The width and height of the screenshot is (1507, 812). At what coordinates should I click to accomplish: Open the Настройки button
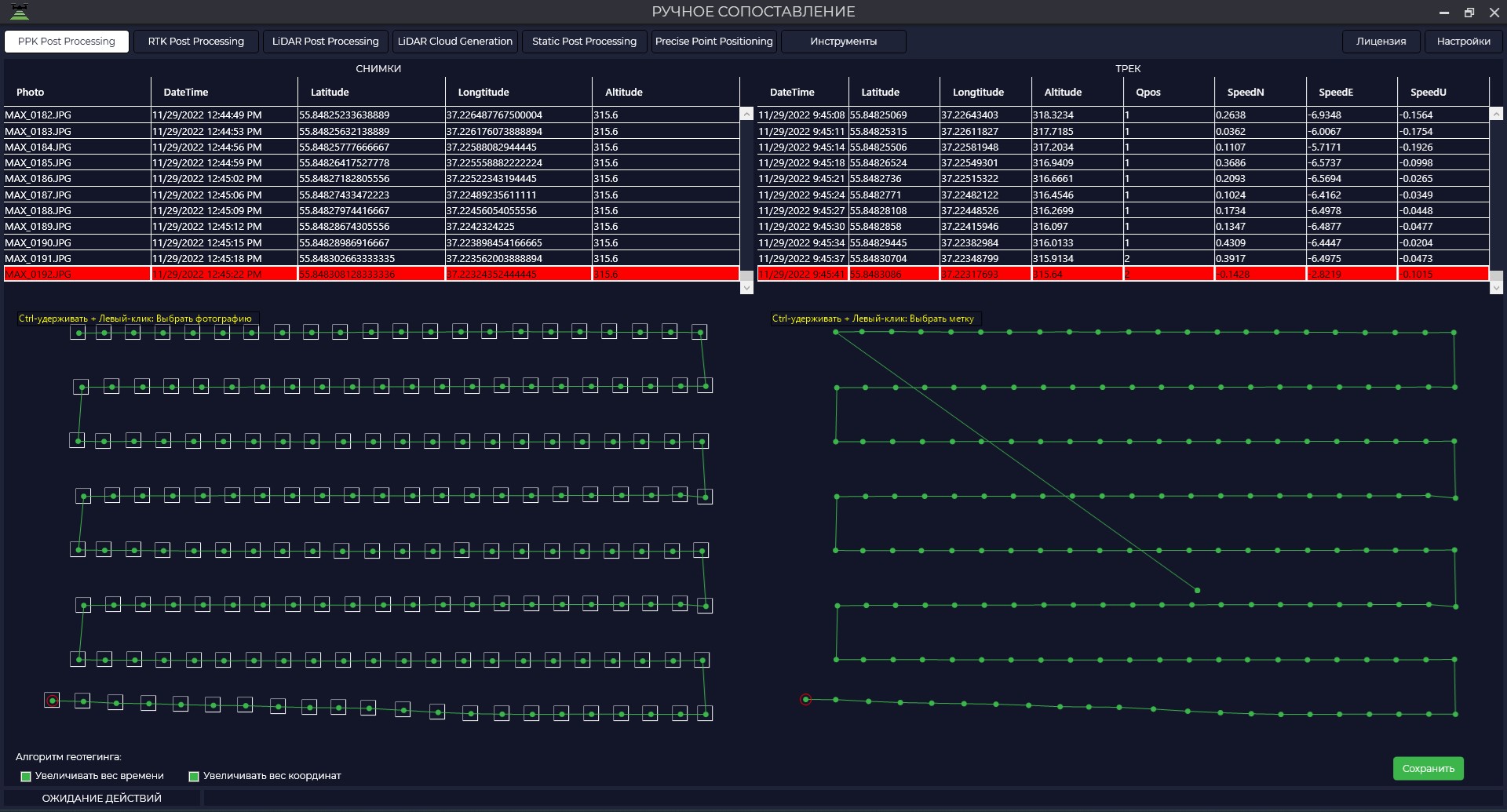coord(1464,42)
